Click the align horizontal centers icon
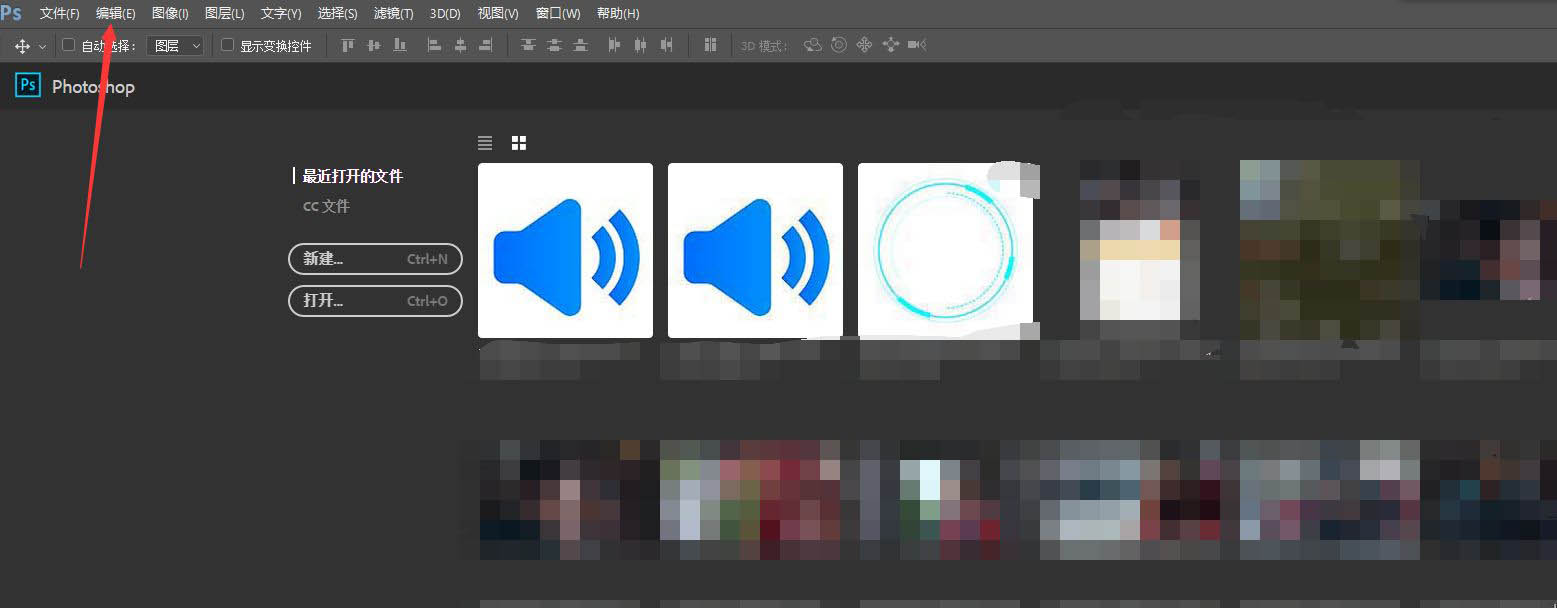 click(460, 45)
